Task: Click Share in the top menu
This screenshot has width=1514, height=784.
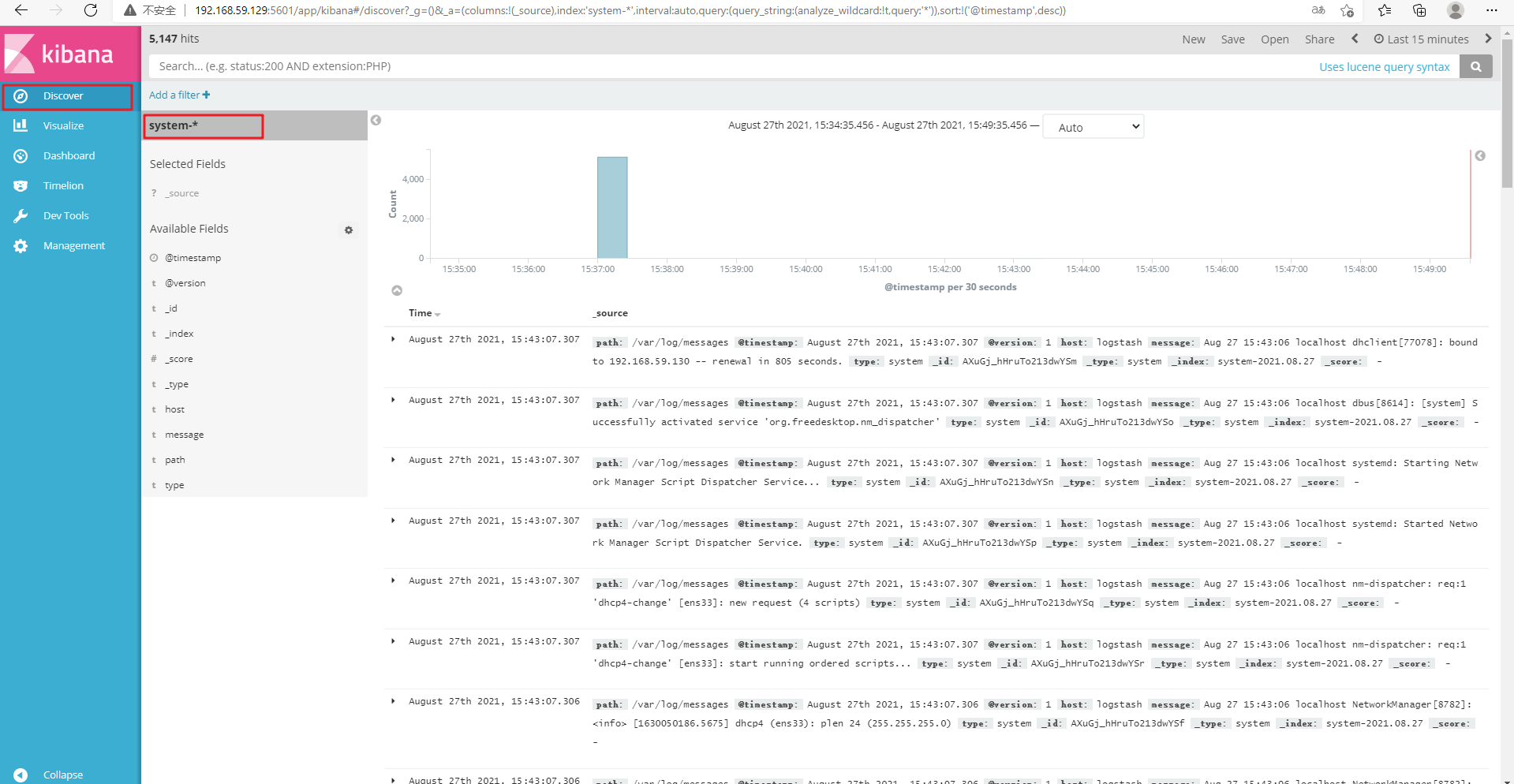Action: tap(1319, 39)
